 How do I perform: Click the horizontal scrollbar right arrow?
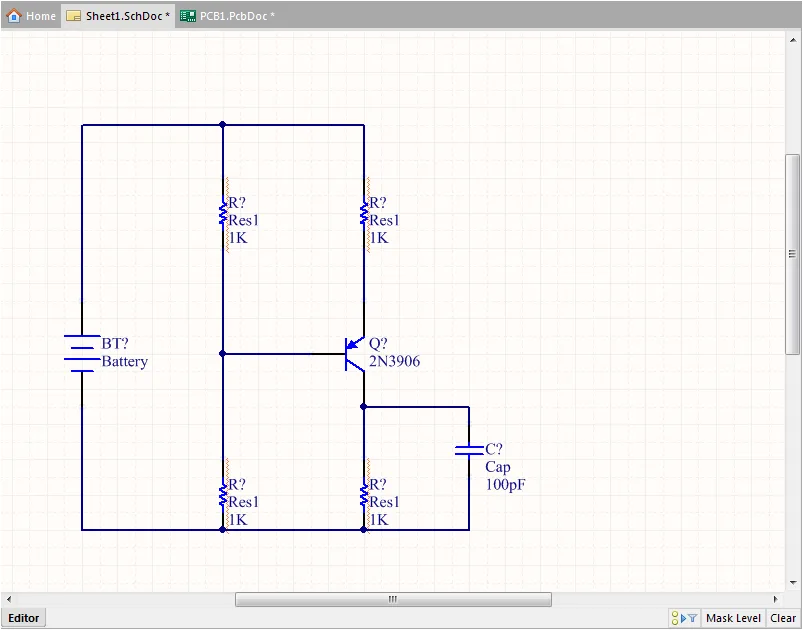[x=776, y=599]
